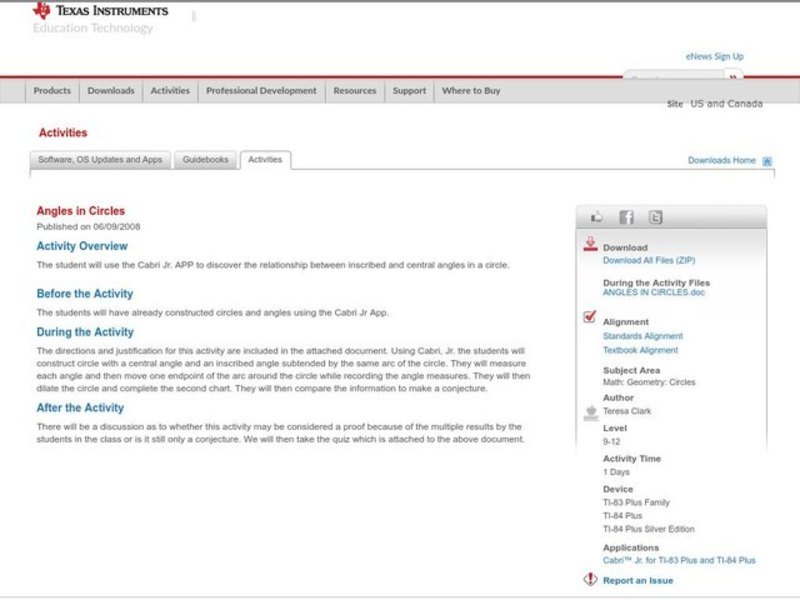
Task: Click the eNews Sign Up link
Action: (714, 57)
